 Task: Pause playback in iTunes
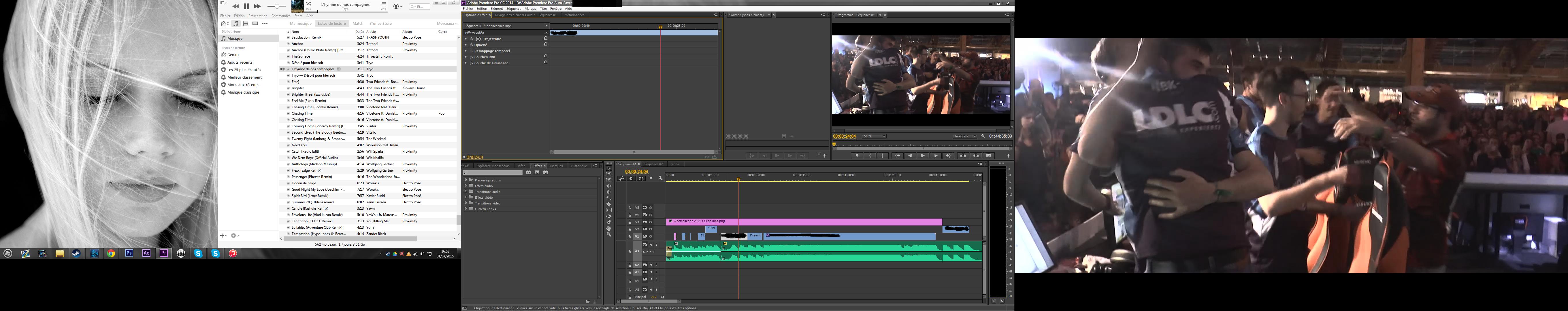tap(246, 6)
